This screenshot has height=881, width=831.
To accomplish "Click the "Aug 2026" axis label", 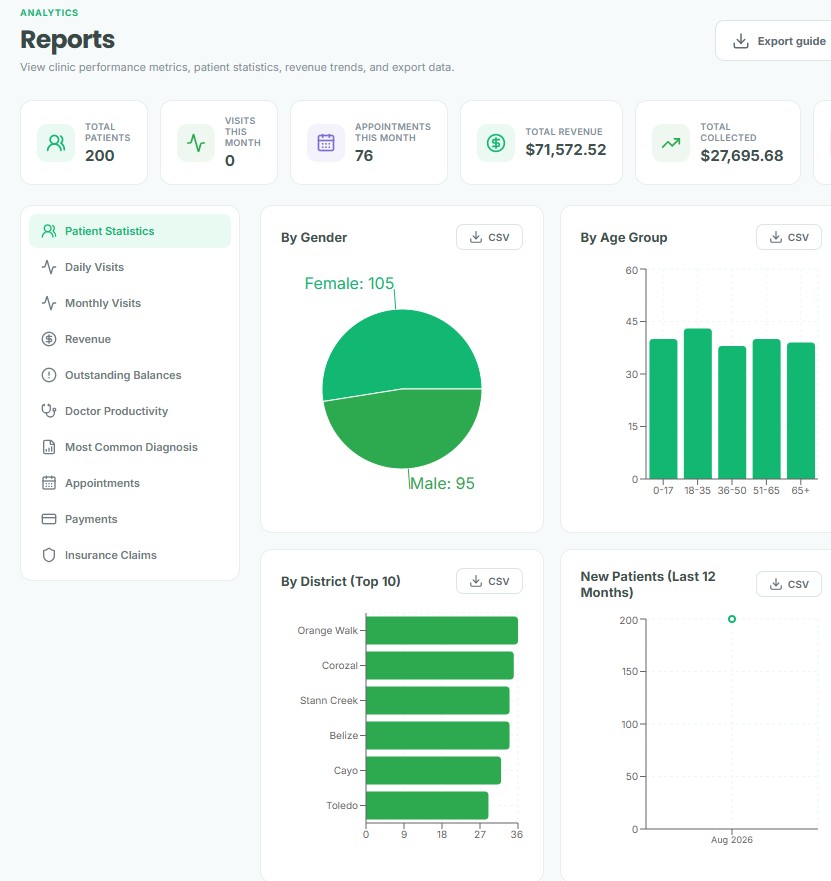I will (x=732, y=839).
